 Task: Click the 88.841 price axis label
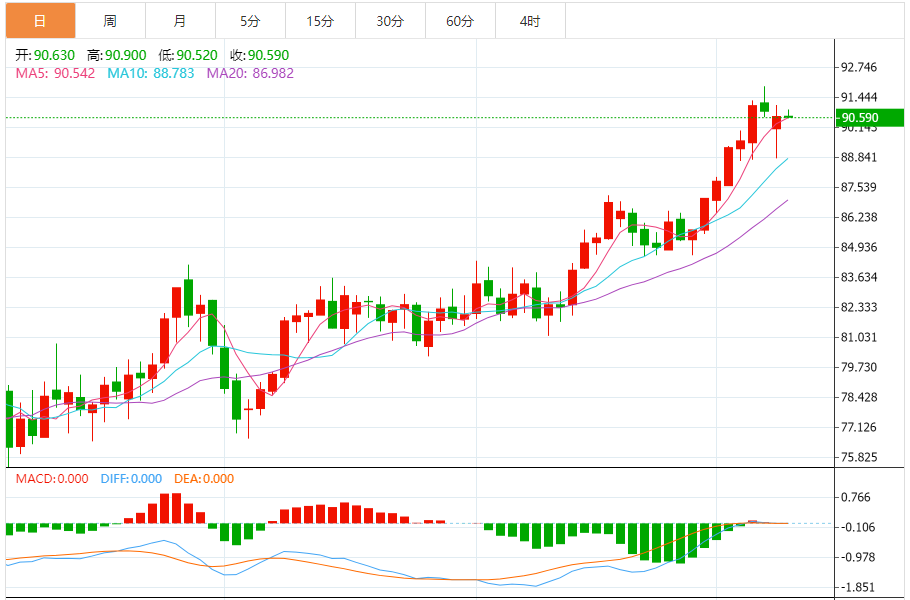click(859, 157)
